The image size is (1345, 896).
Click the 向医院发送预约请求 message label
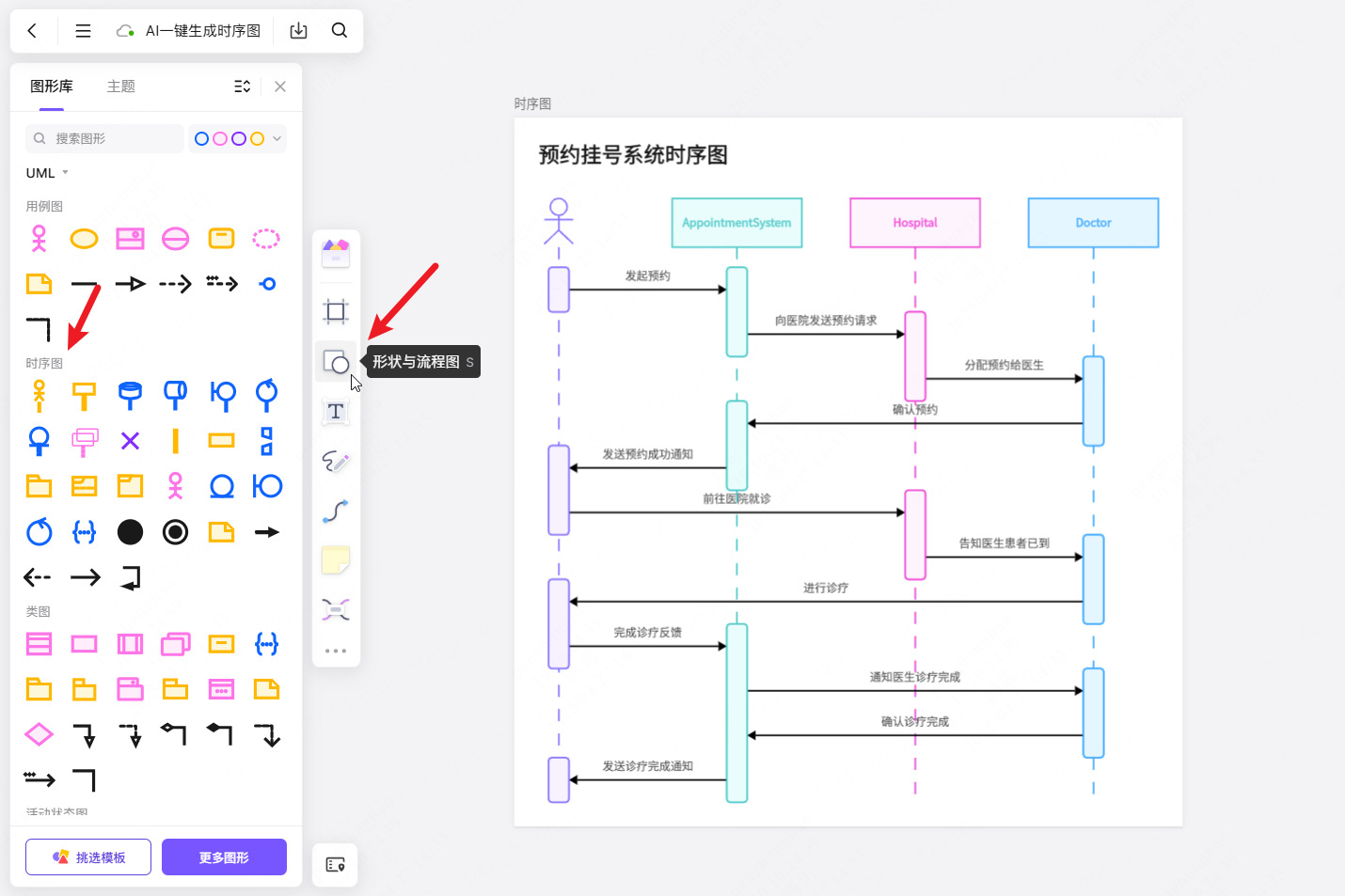click(826, 321)
